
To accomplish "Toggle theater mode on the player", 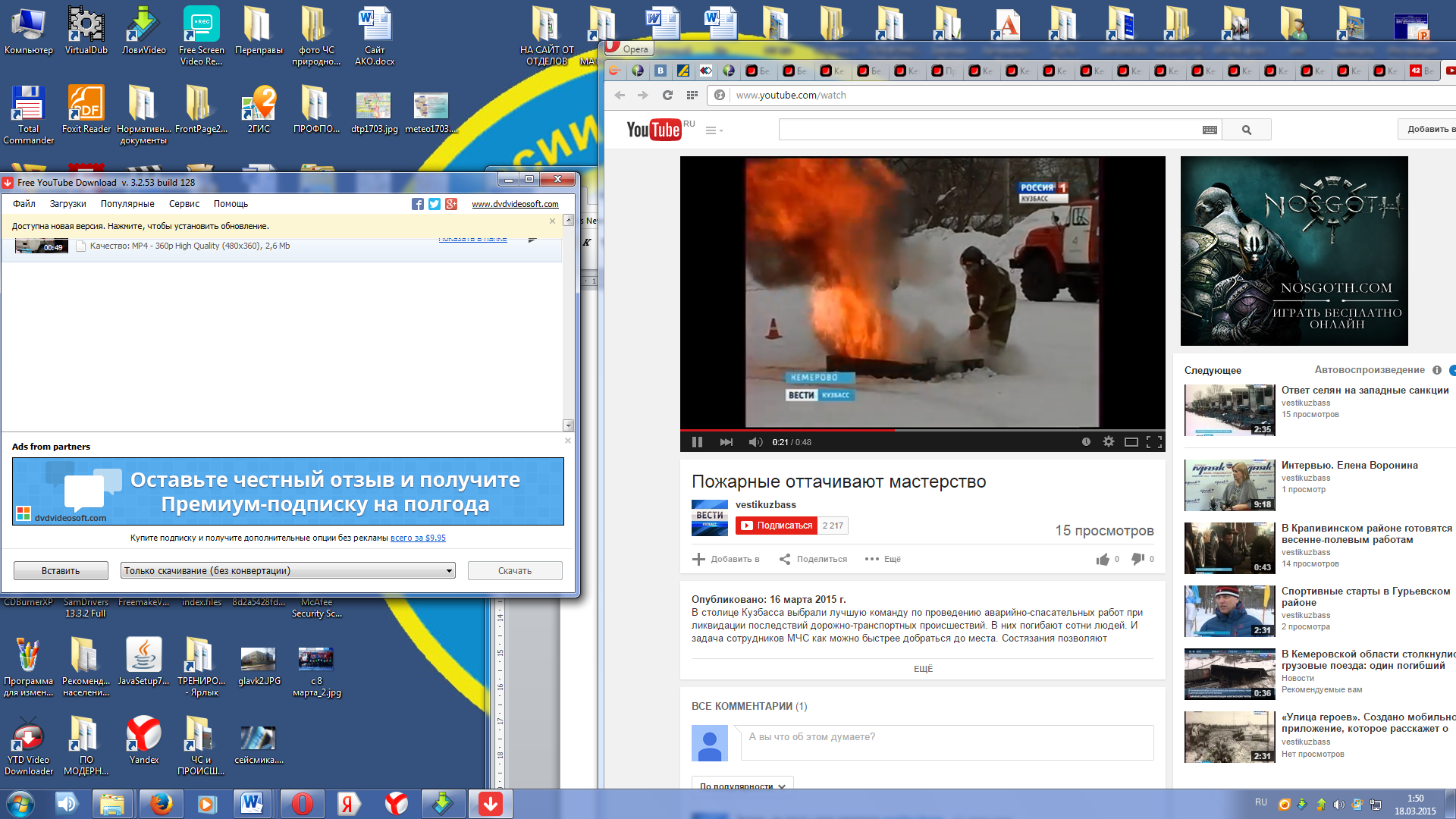I will click(1131, 442).
